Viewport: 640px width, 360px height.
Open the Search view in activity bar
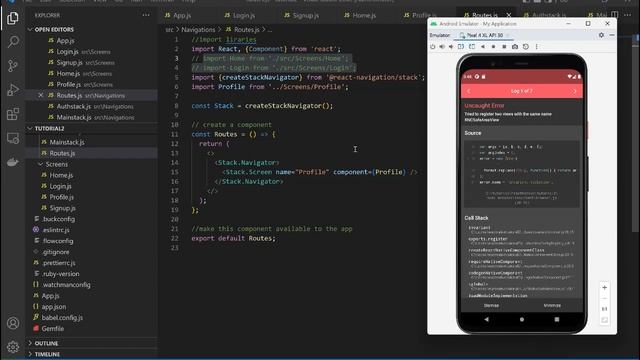point(13,42)
